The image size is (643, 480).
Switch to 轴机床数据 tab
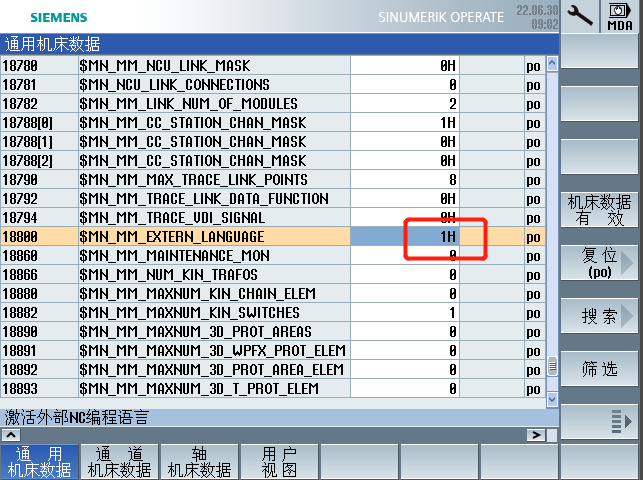point(200,462)
